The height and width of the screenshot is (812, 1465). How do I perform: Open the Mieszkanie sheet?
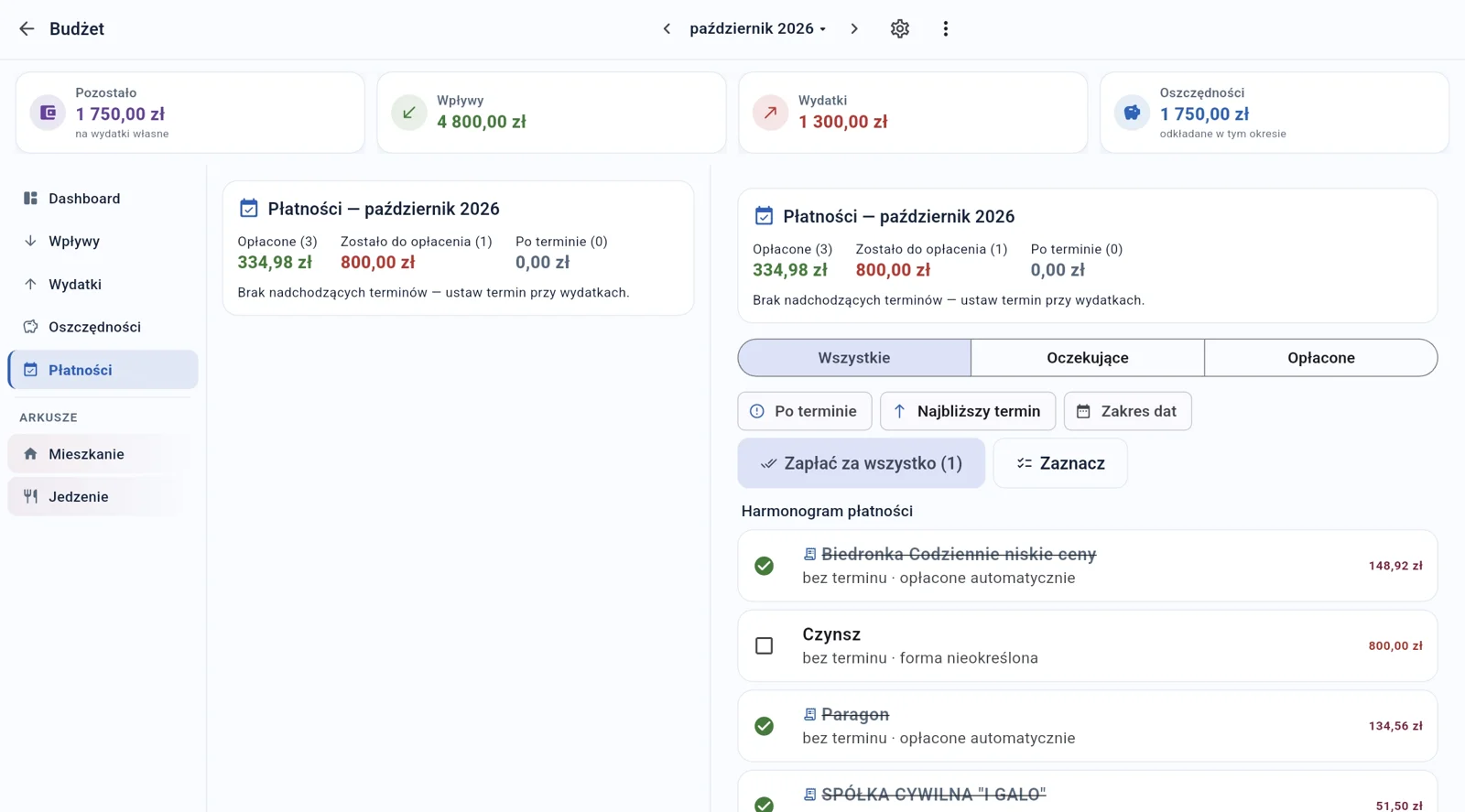[103, 454]
